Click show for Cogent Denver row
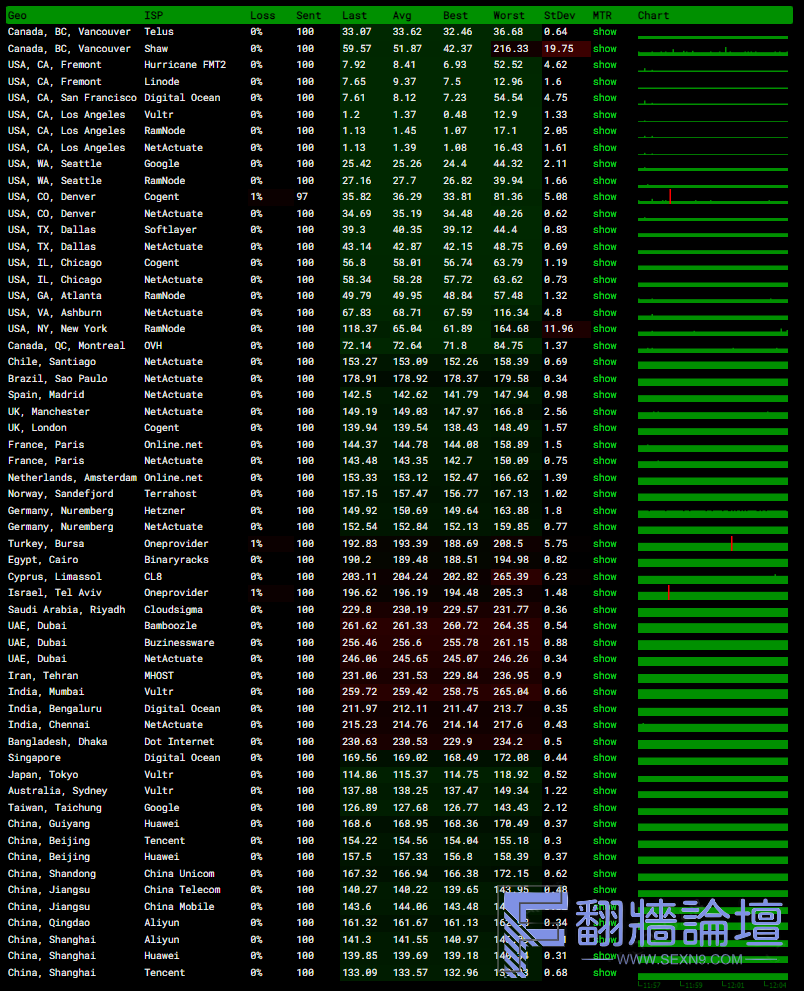 [604, 197]
